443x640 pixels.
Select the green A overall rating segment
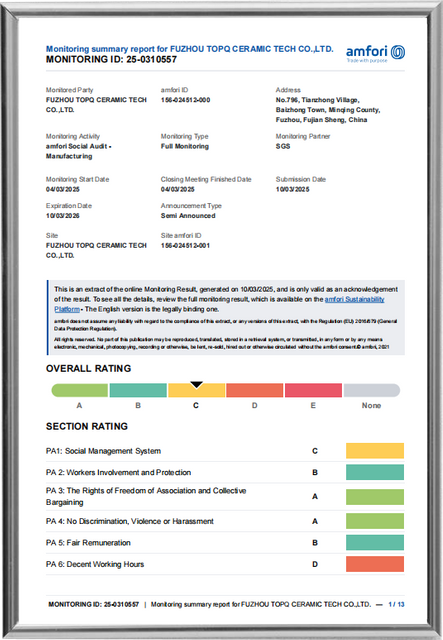point(80,390)
